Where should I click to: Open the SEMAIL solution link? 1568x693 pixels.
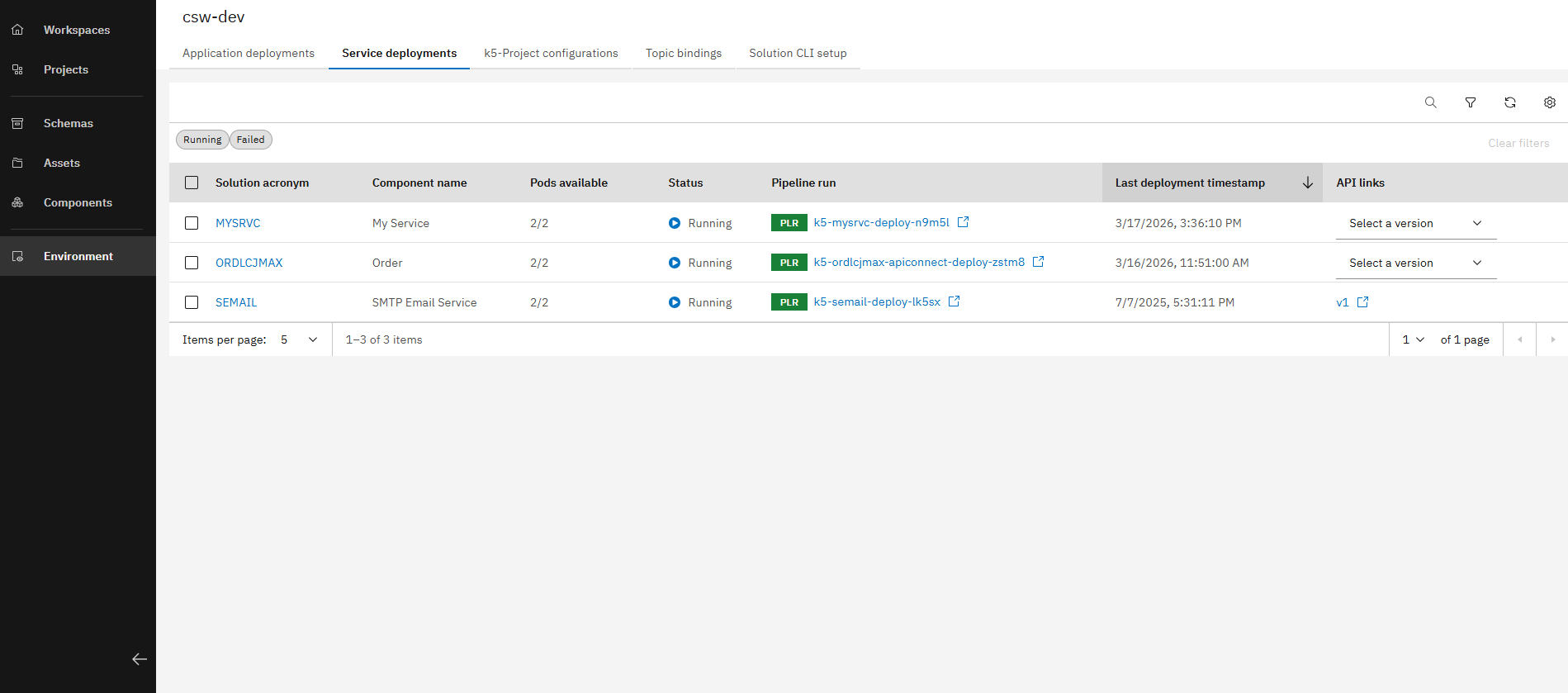[x=236, y=302]
